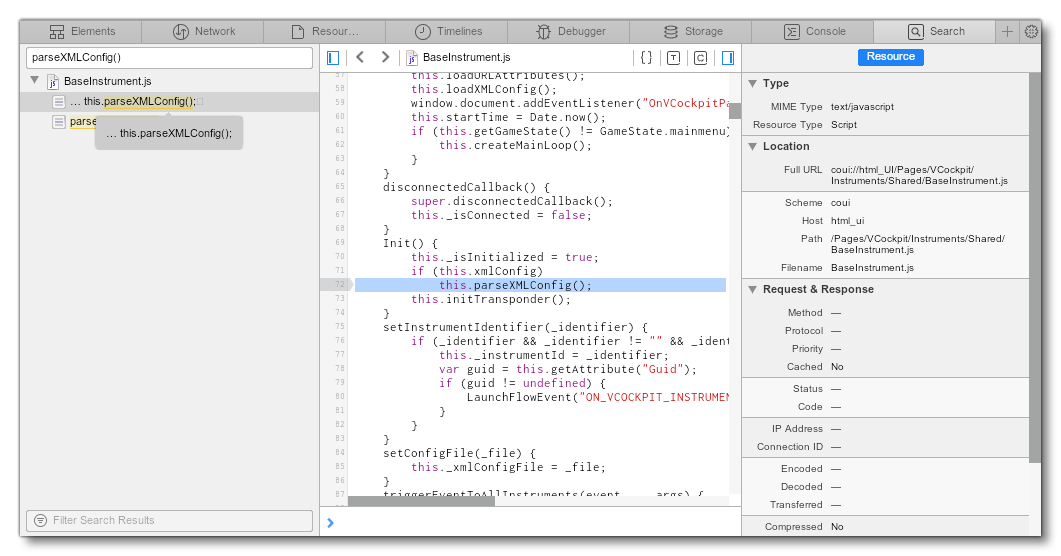Pretty print code with braces icon
This screenshot has height=556, width=1061.
[646, 57]
